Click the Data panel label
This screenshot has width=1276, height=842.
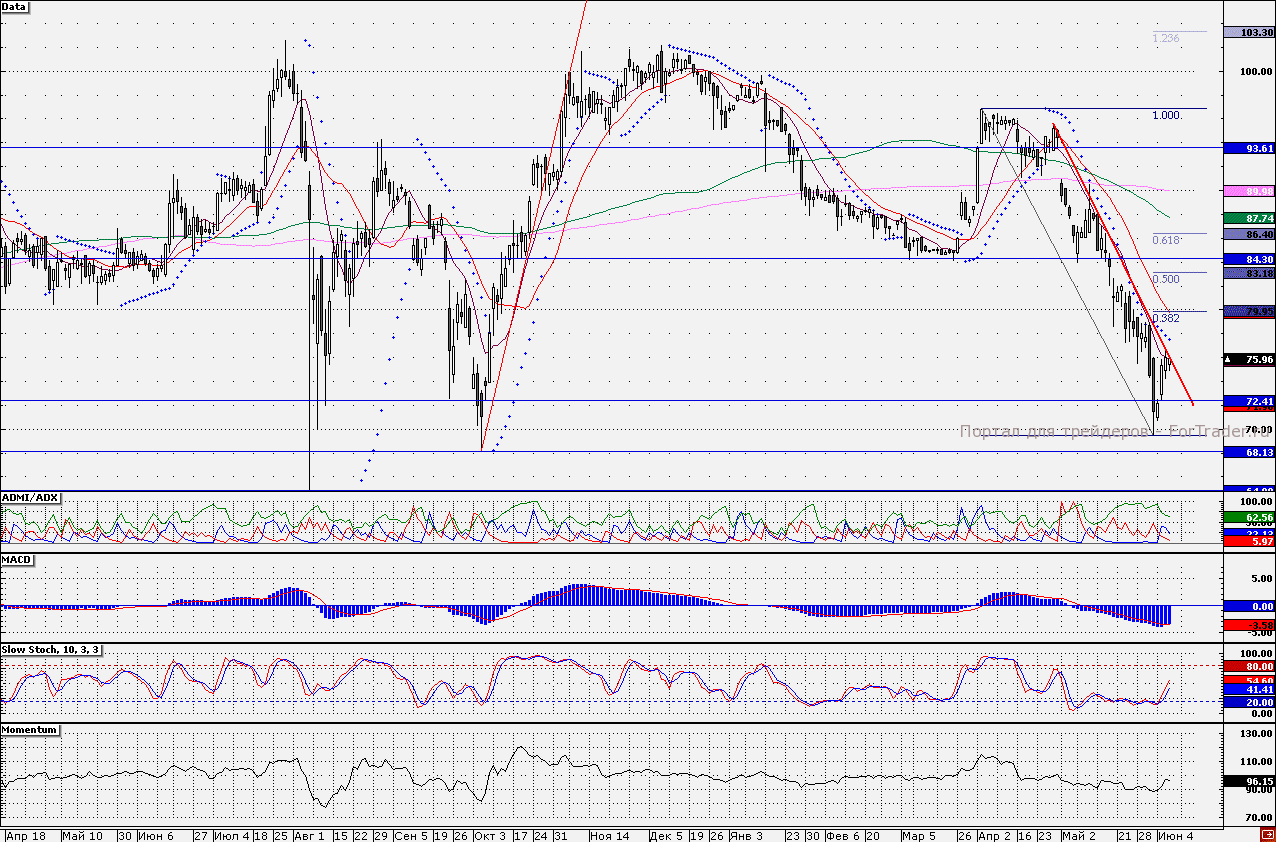[x=15, y=7]
